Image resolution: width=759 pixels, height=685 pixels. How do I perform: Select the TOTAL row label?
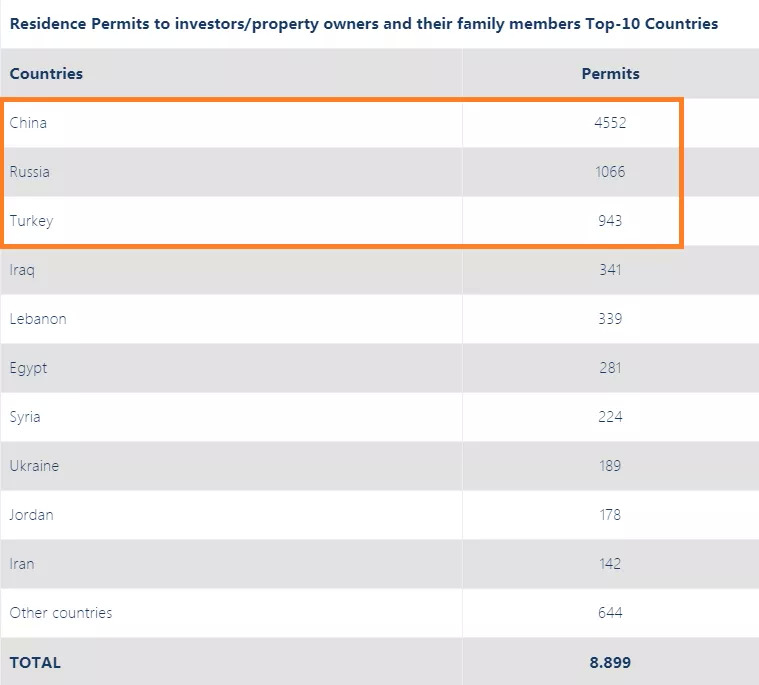pyautogui.click(x=35, y=662)
